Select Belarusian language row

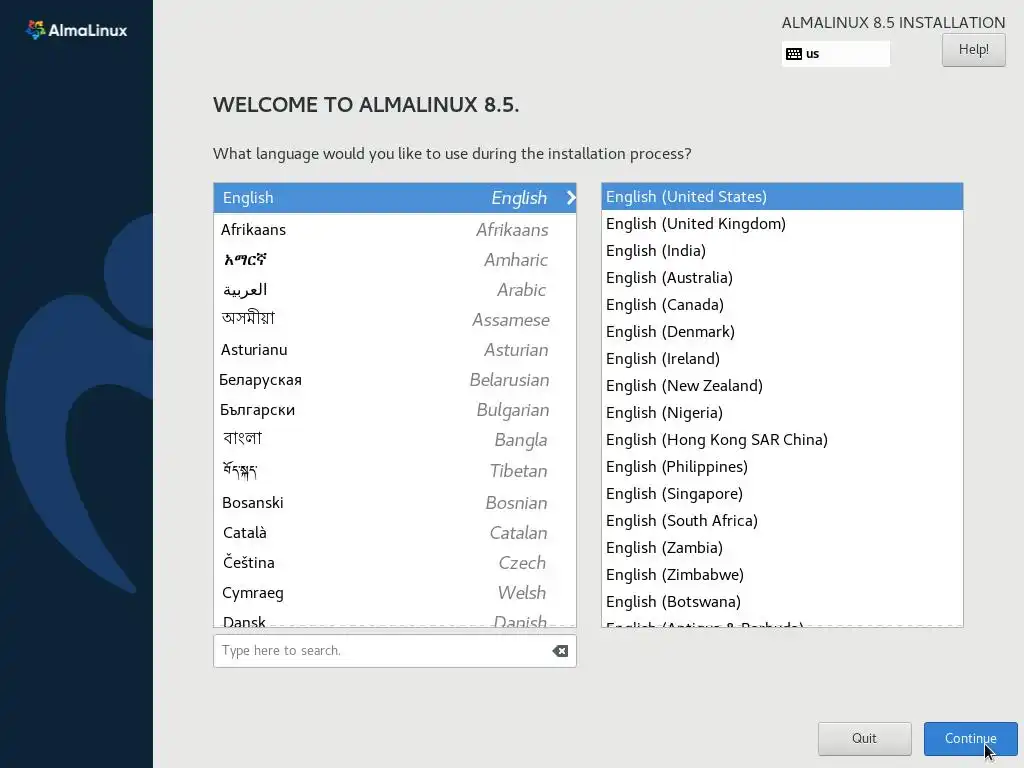pos(394,380)
